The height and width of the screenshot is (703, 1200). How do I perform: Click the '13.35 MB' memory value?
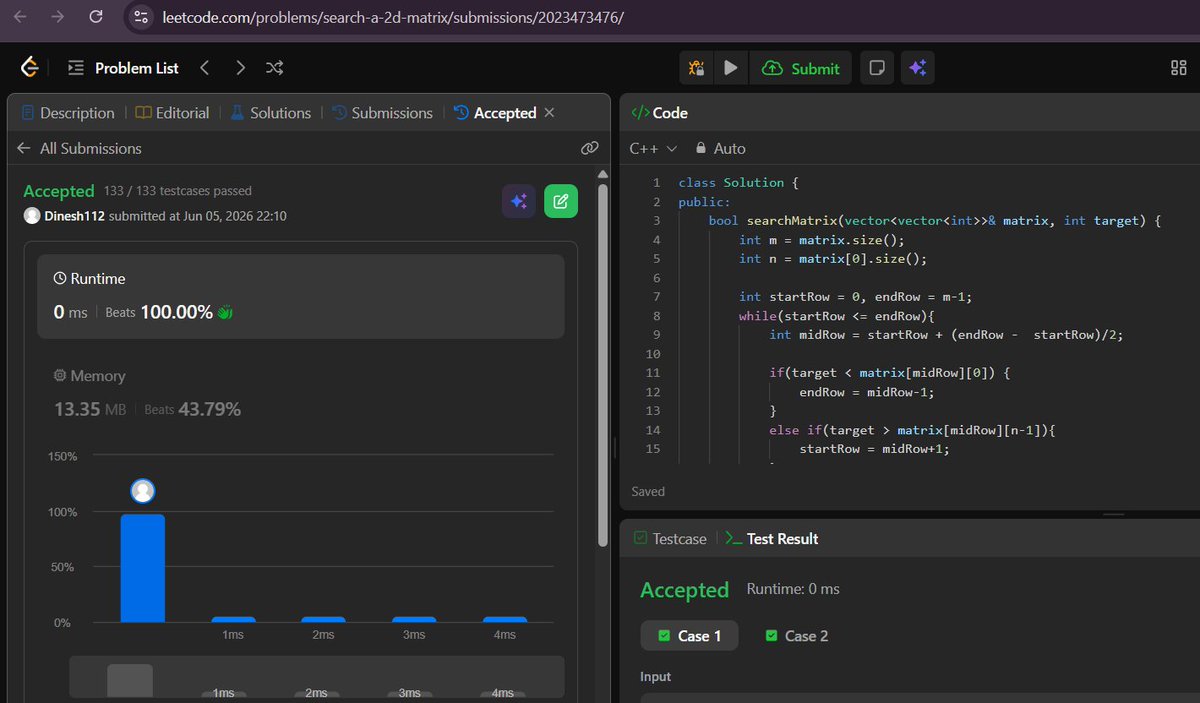pyautogui.click(x=90, y=409)
